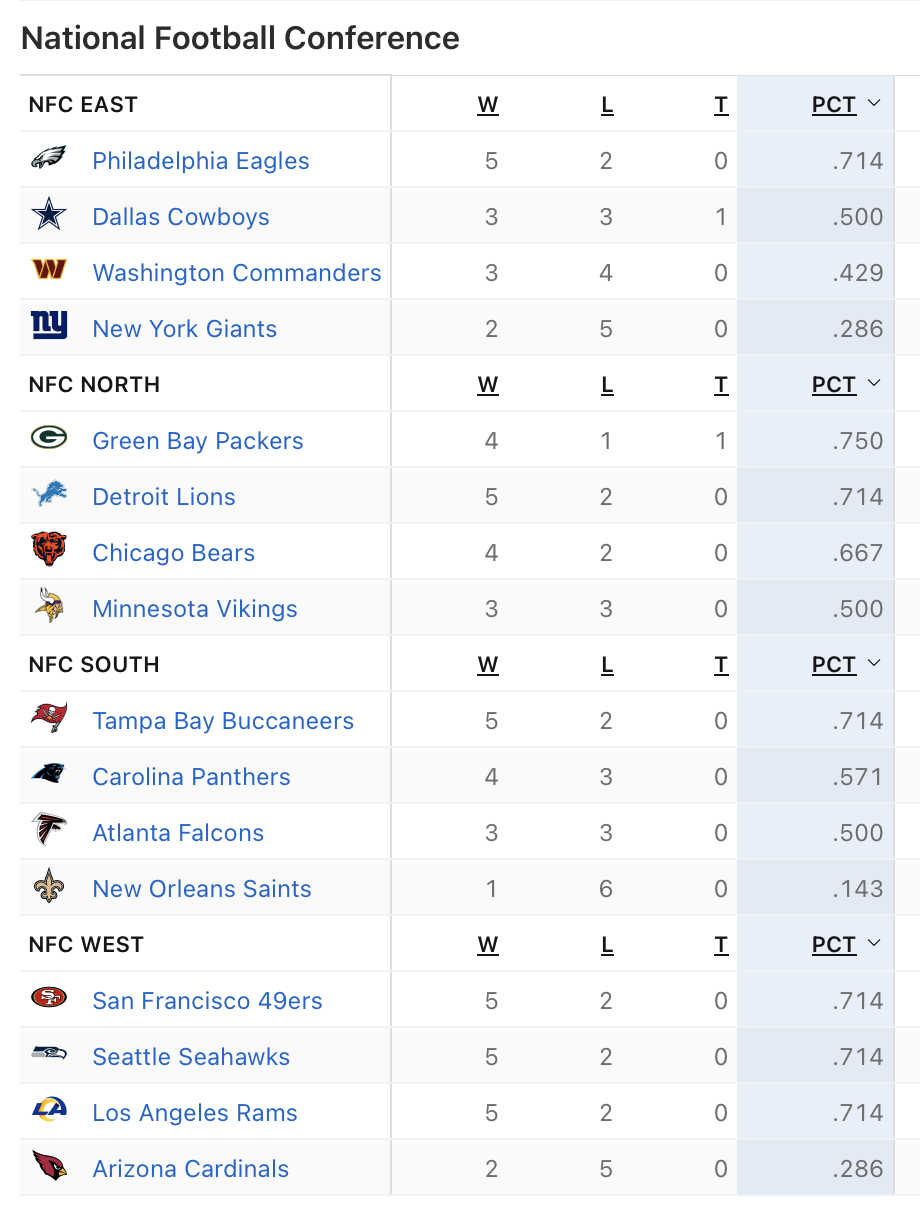Sort NFC North by T column

click(x=721, y=385)
